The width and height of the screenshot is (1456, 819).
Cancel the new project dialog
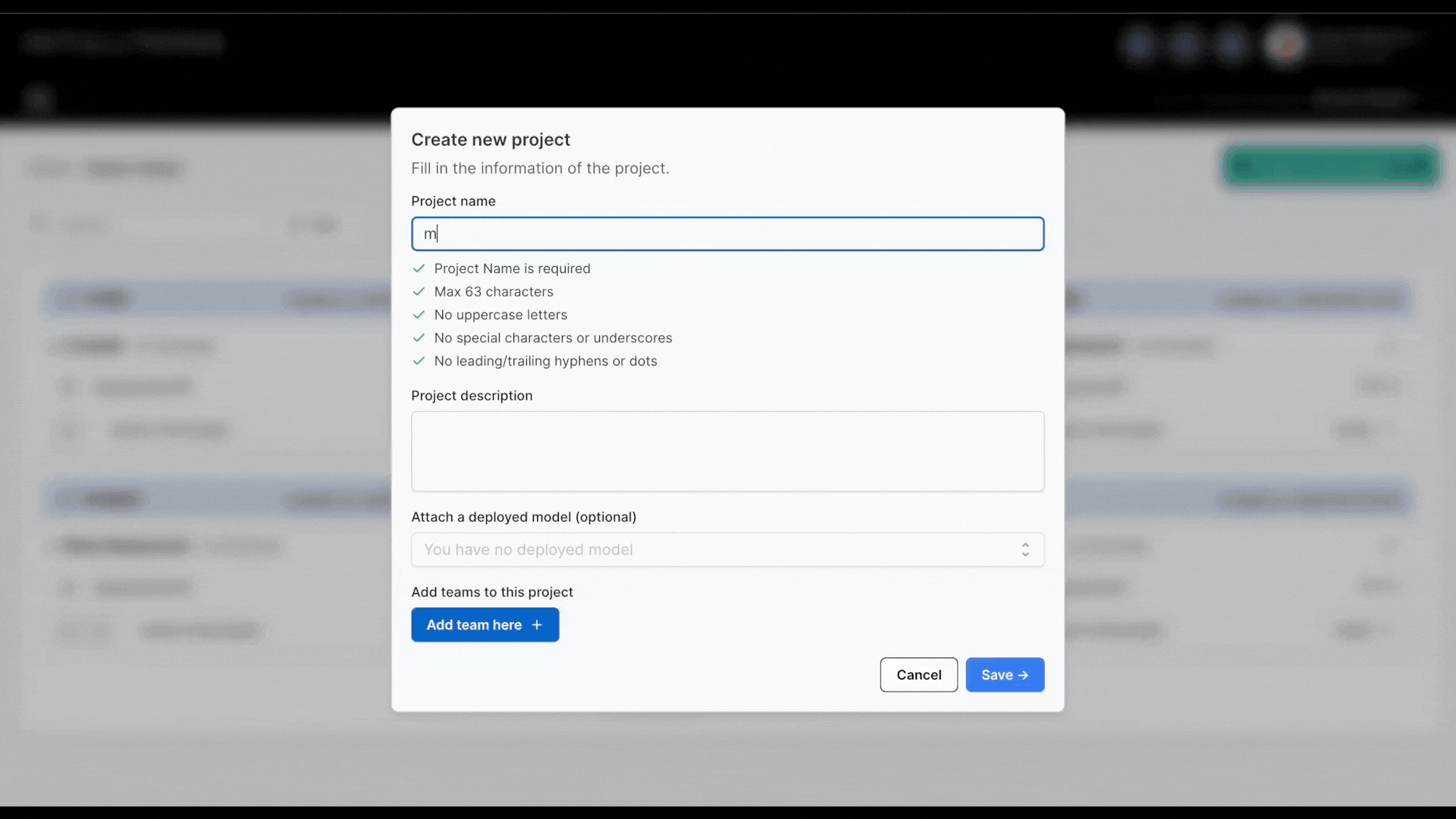point(918,675)
